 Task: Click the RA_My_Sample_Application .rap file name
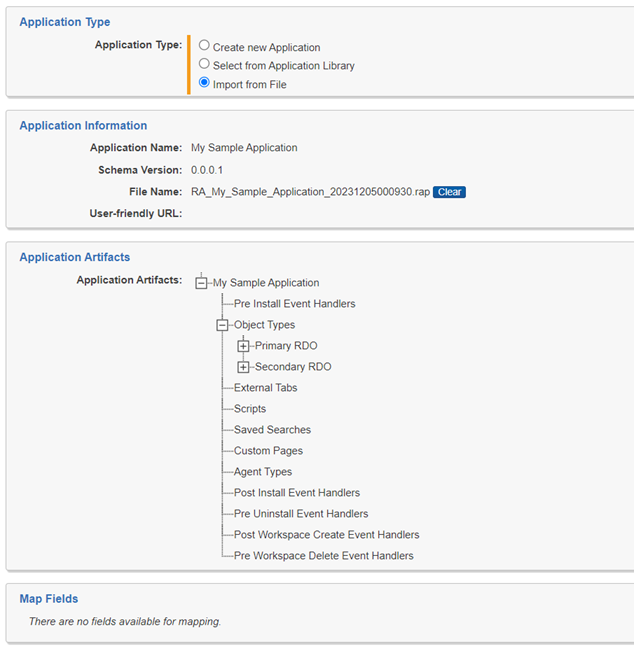click(x=310, y=192)
